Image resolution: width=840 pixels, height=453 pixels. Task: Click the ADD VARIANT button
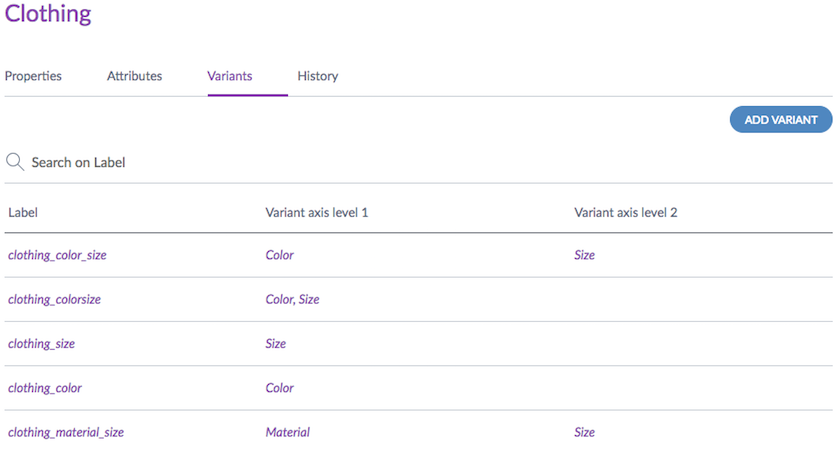pyautogui.click(x=781, y=120)
